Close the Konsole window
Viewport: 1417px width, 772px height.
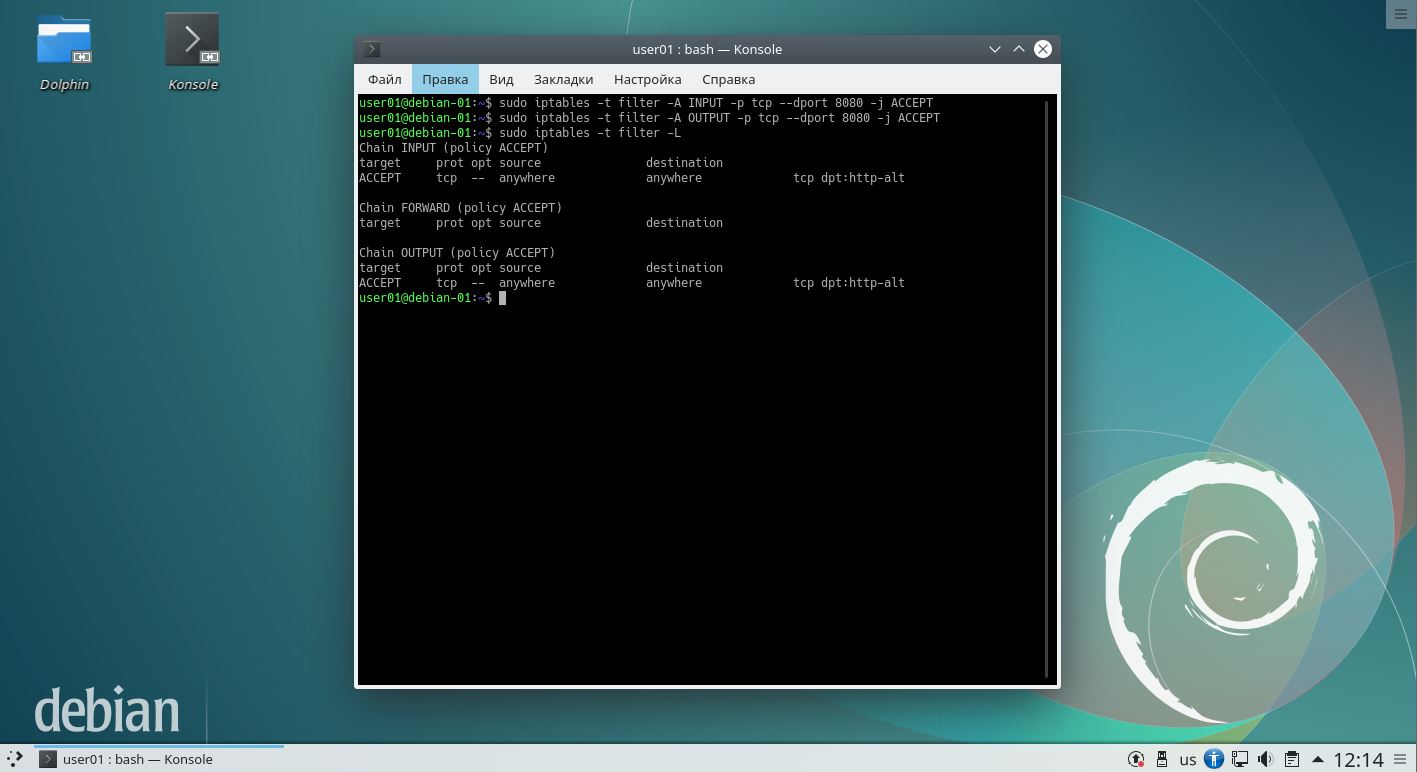click(x=1042, y=49)
